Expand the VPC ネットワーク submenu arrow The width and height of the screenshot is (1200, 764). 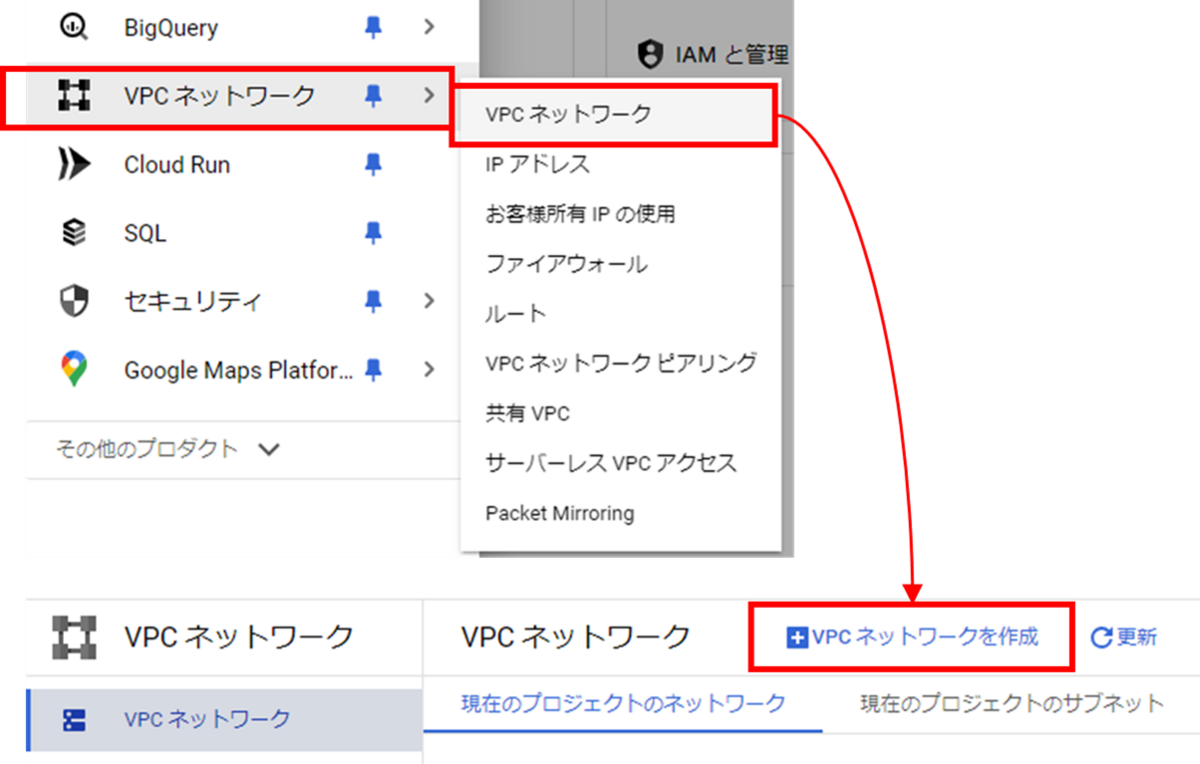(x=429, y=96)
